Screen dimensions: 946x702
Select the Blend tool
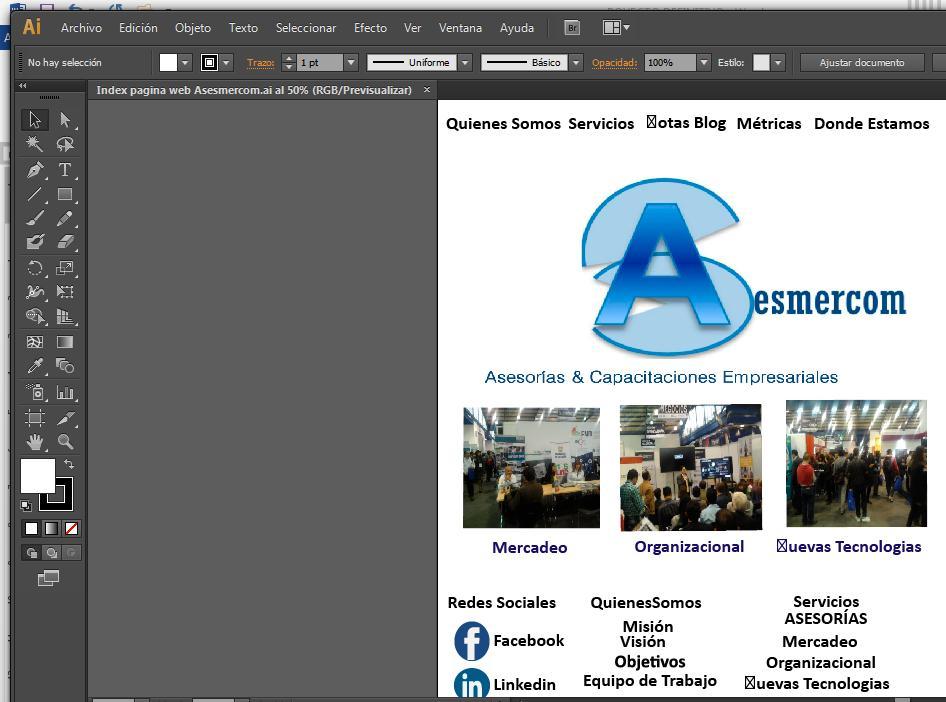[x=65, y=366]
